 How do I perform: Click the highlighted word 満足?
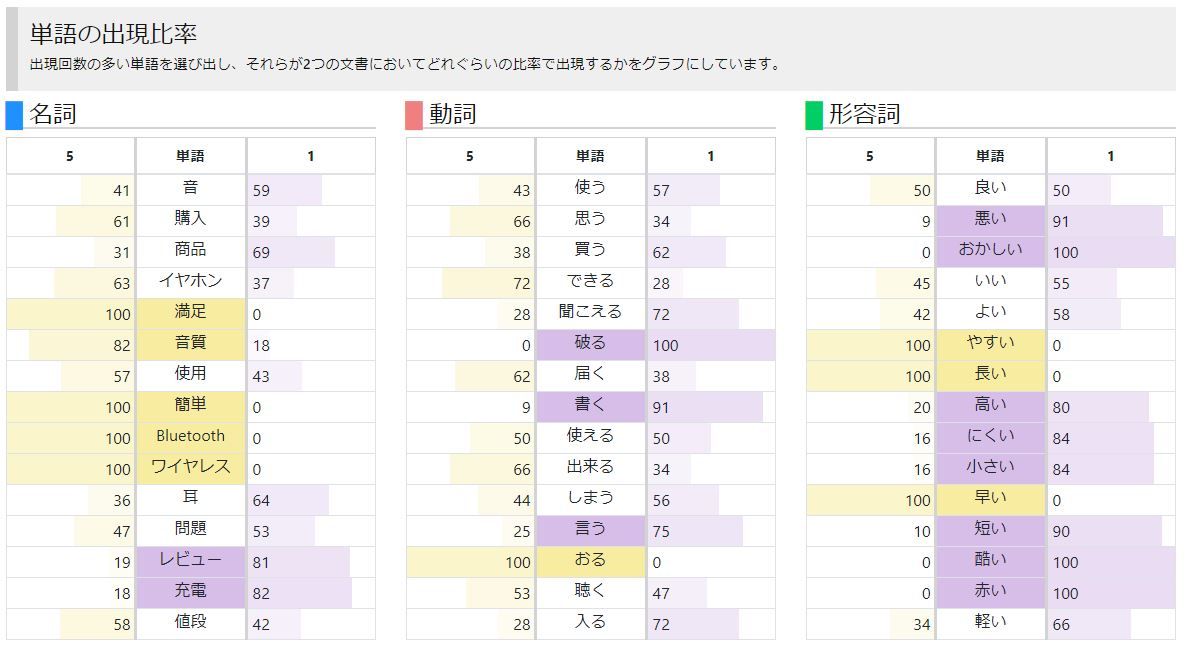[x=190, y=312]
